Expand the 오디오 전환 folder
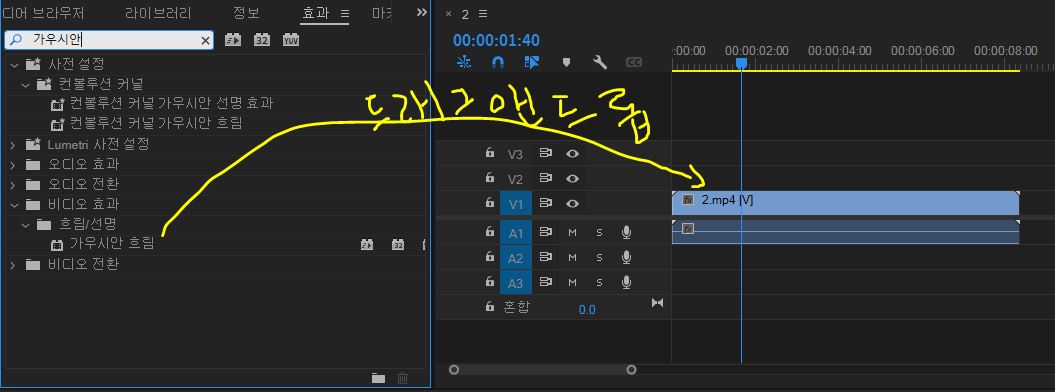 (13, 184)
